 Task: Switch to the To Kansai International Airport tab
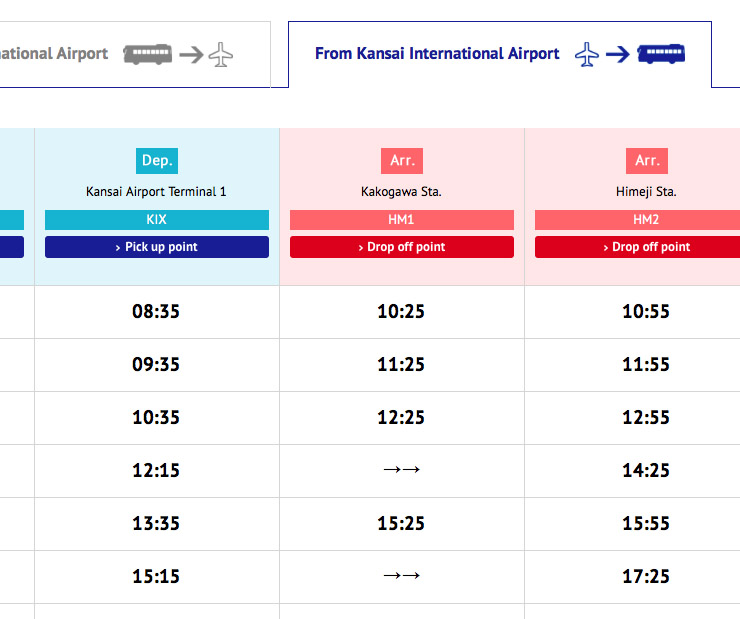(135, 54)
